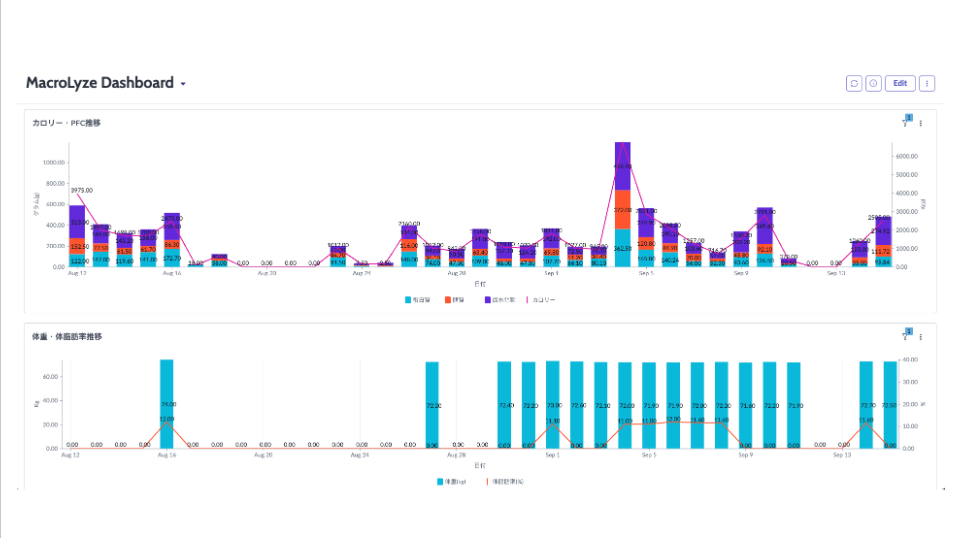Image resolution: width=961 pixels, height=538 pixels.
Task: Open the dashboard info icon
Action: pos(873,84)
